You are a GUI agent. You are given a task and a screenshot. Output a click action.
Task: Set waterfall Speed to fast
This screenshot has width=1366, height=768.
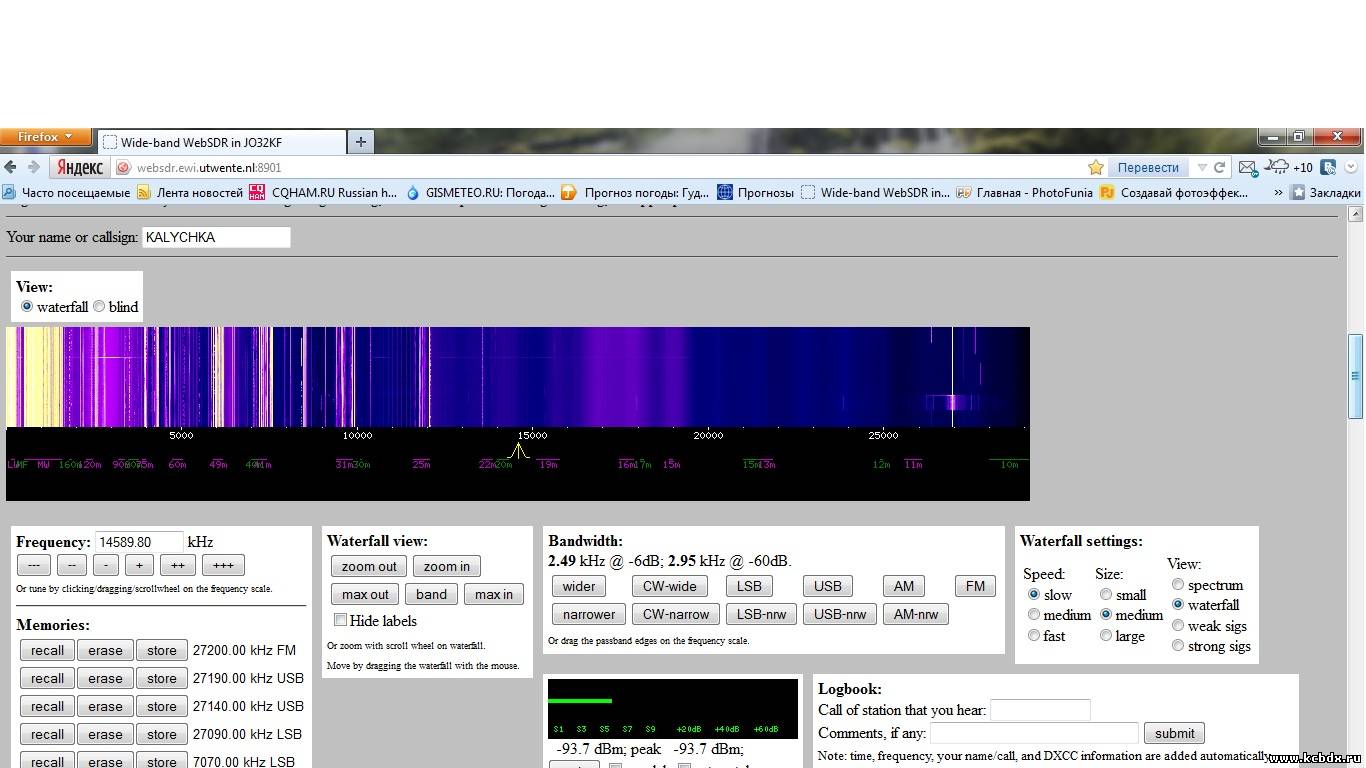(x=1034, y=636)
